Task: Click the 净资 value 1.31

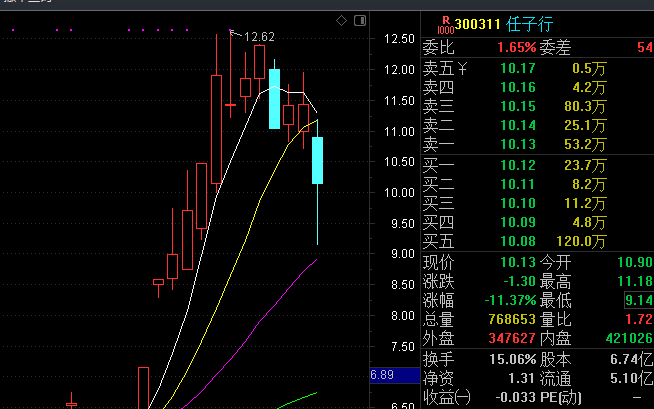Action: click(x=521, y=379)
